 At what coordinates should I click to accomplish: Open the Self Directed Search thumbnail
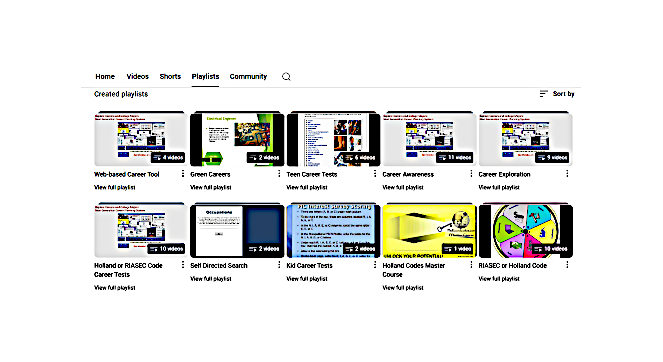coord(237,230)
